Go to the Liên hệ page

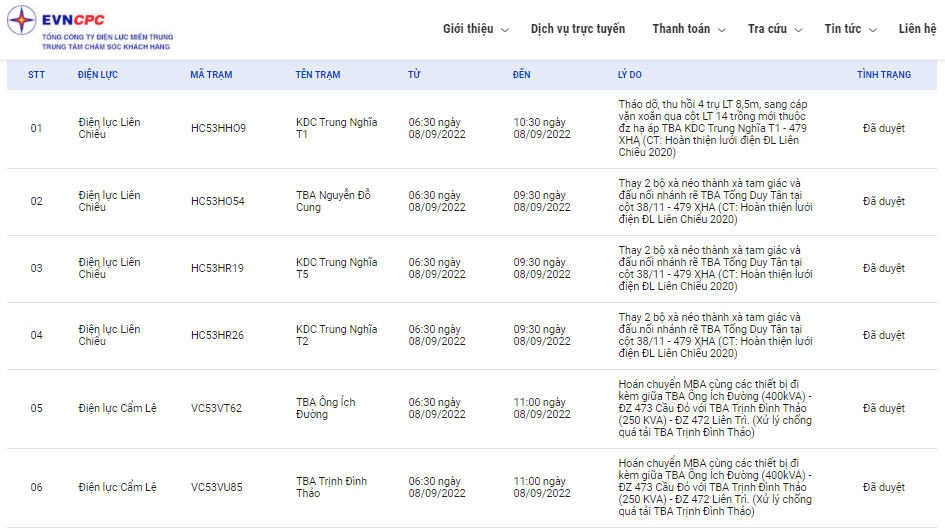pos(917,29)
